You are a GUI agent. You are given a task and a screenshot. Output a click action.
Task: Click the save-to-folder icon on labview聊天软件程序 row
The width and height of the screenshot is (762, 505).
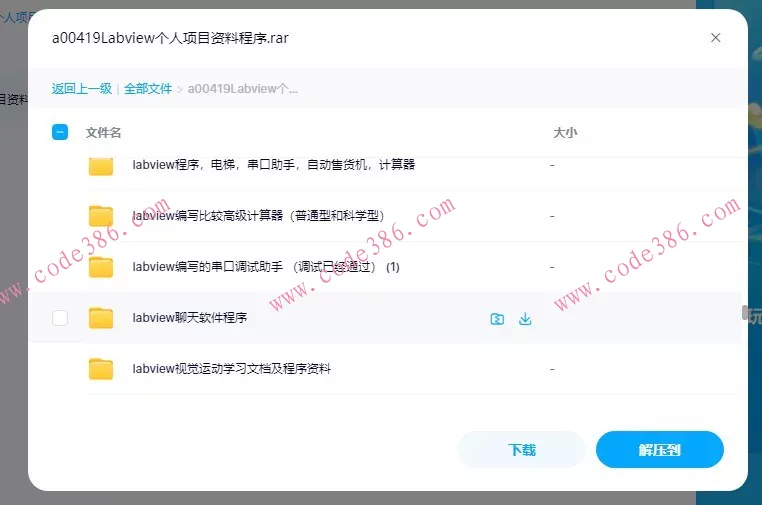(x=497, y=319)
